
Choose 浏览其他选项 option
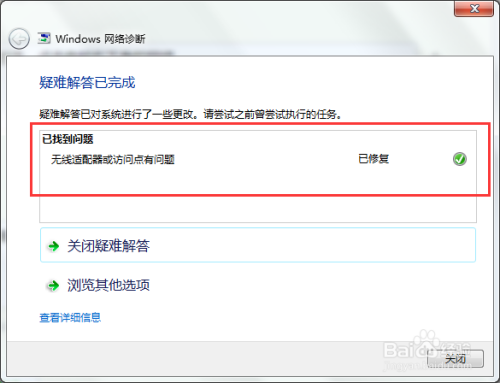point(258,285)
